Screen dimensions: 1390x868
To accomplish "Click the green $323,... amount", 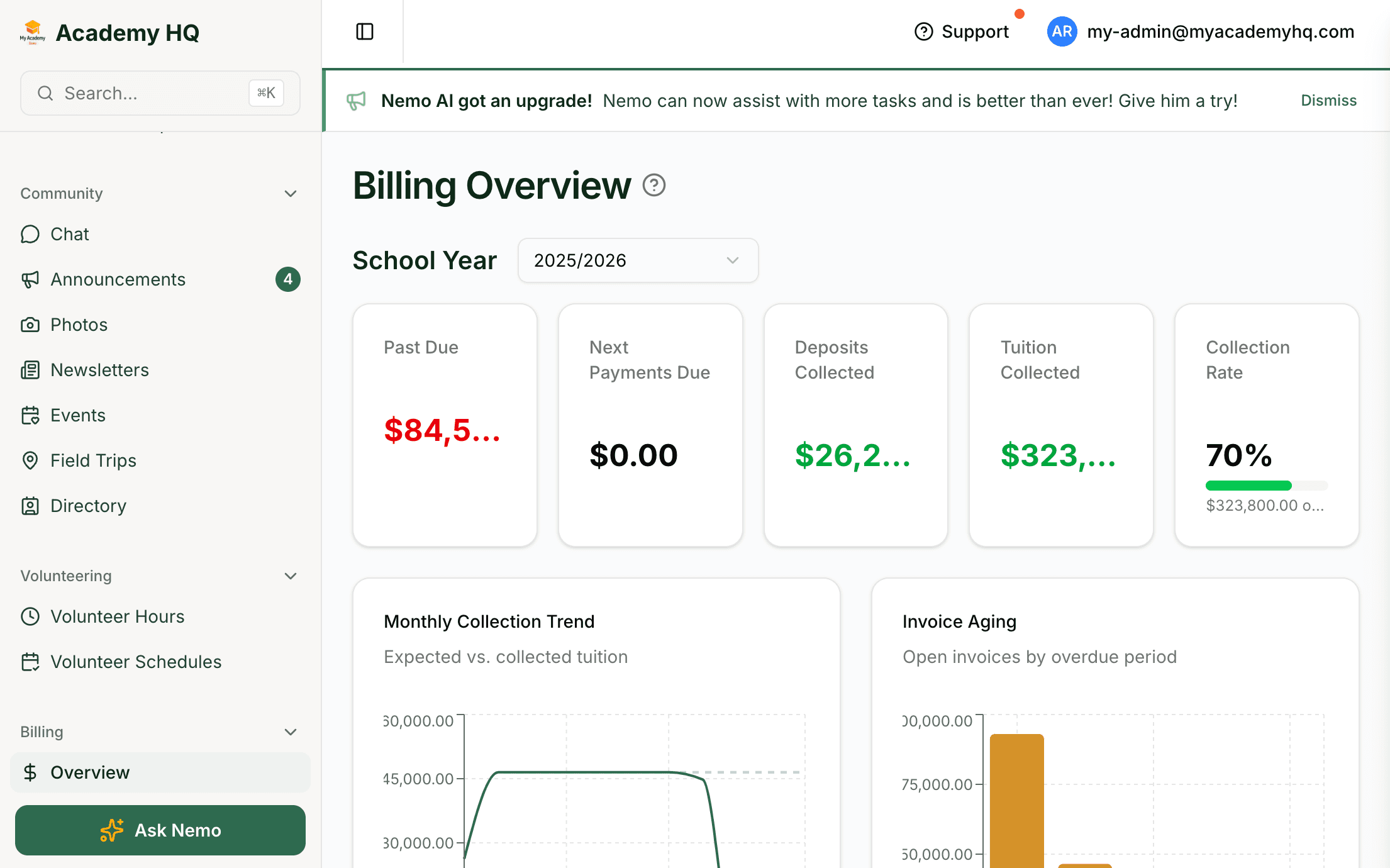I will (1059, 455).
